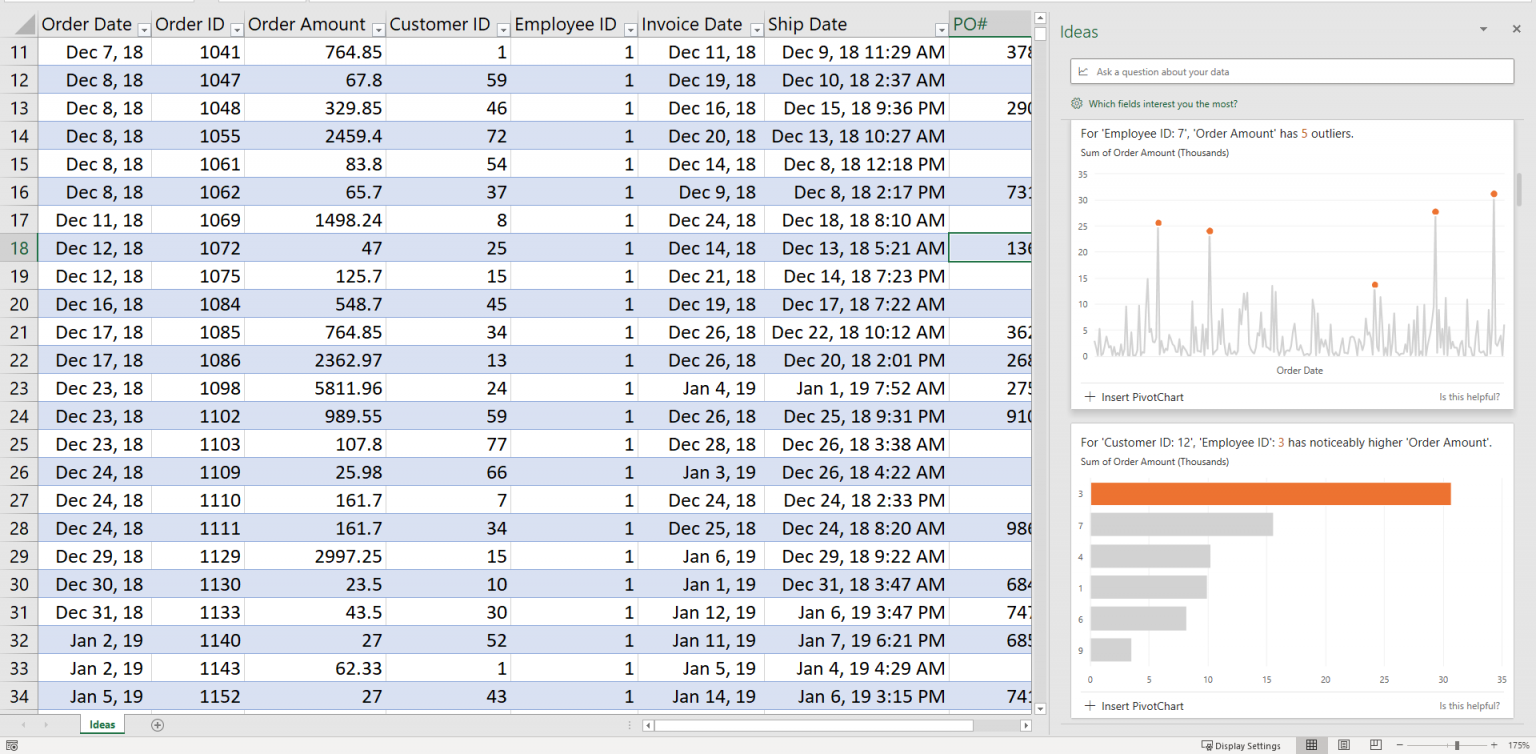The width and height of the screenshot is (1536, 754).
Task: Zoom in using the plus icon
Action: pyautogui.click(x=1494, y=744)
